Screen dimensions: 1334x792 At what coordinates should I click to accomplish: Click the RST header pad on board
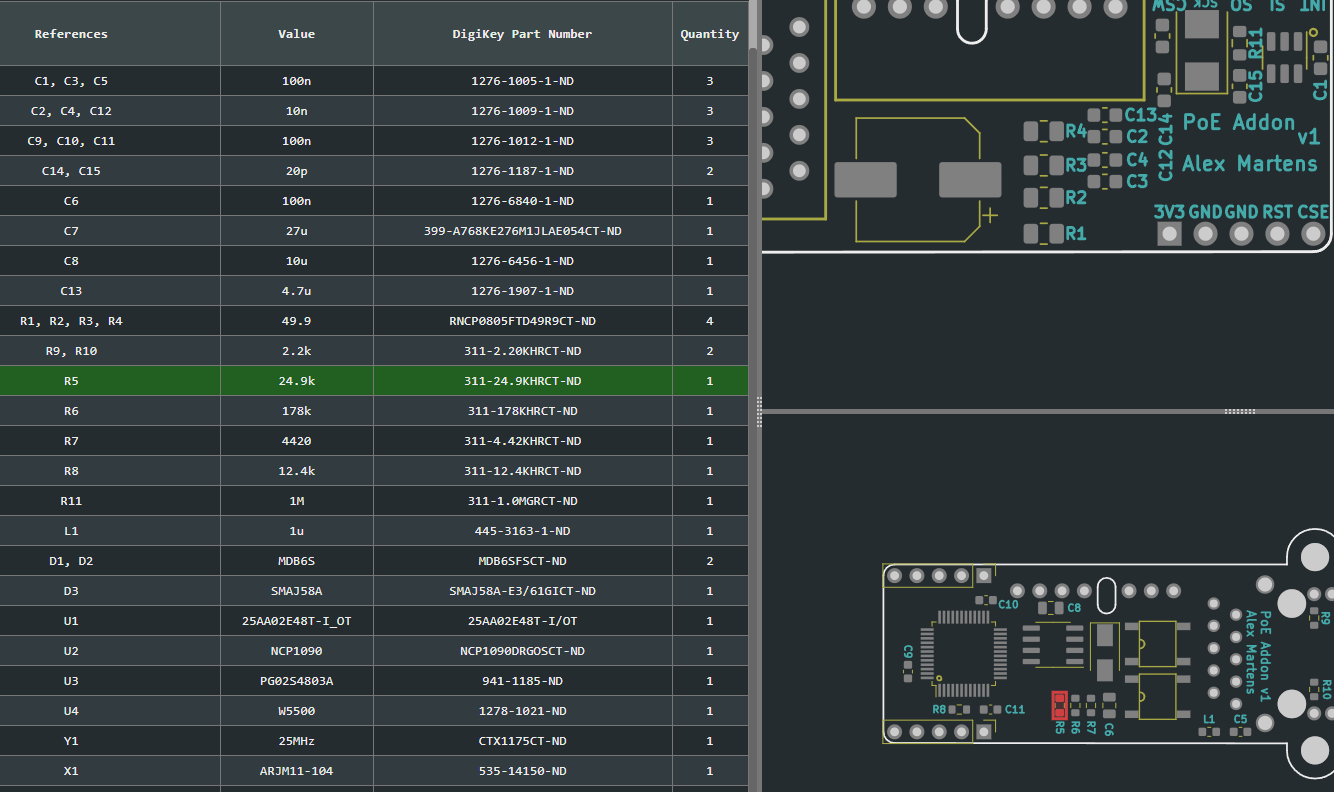click(1277, 234)
